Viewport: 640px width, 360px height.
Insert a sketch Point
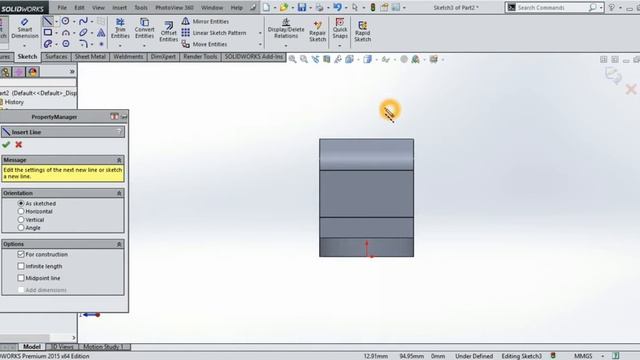coord(101,44)
